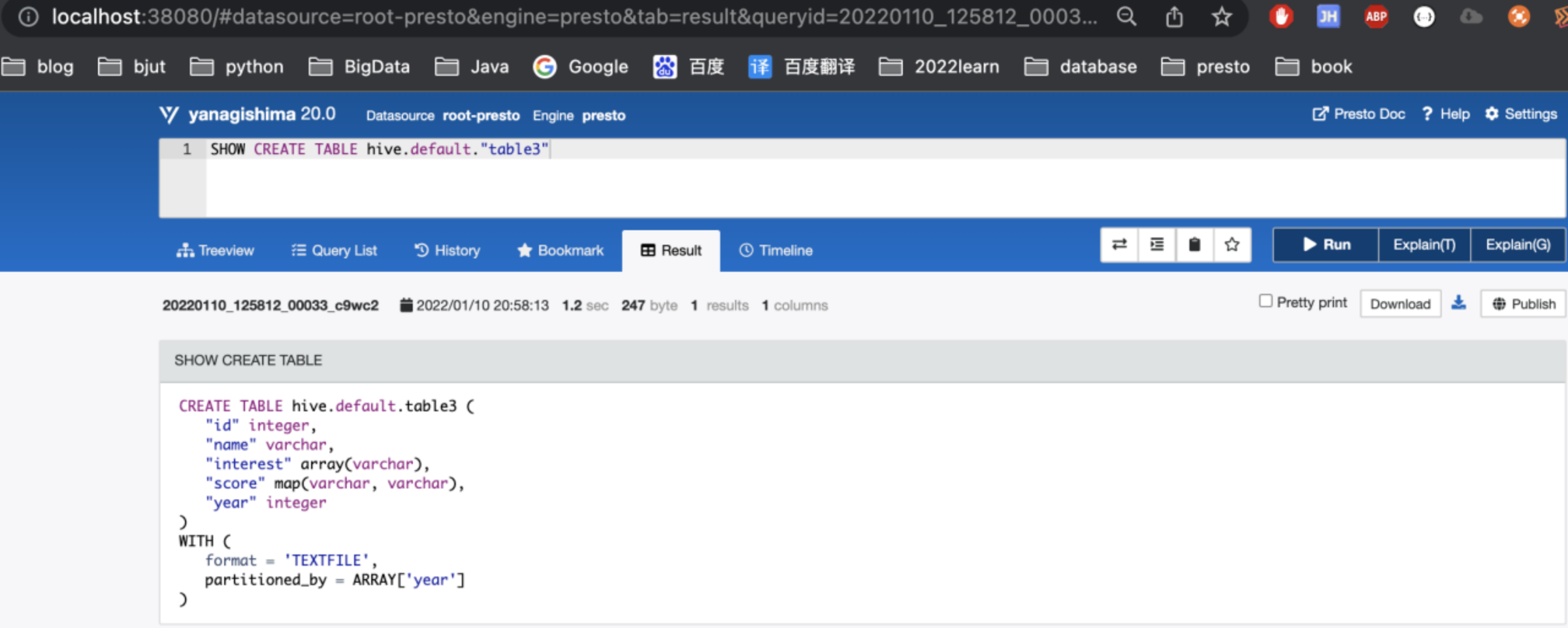This screenshot has height=628, width=1568.
Task: Click the swap datasource/engine icon
Action: click(x=1120, y=244)
